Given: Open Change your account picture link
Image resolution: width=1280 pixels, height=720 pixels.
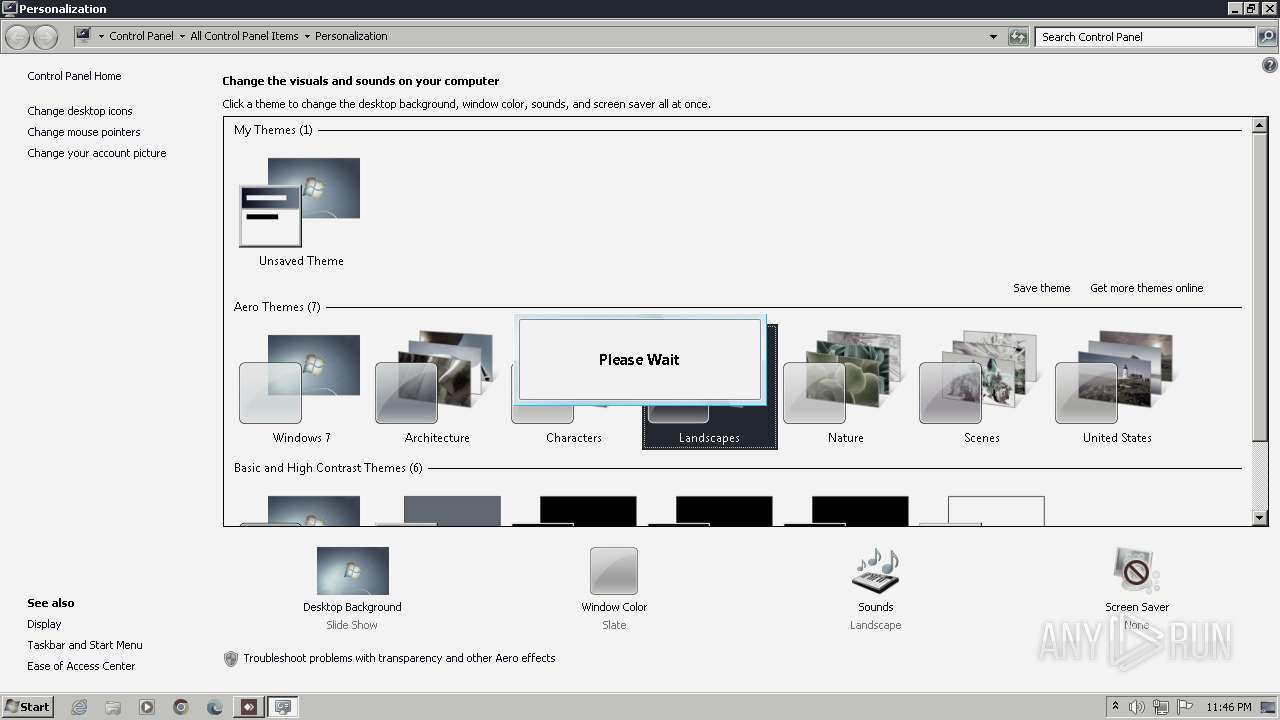Looking at the screenshot, I should pyautogui.click(x=97, y=153).
